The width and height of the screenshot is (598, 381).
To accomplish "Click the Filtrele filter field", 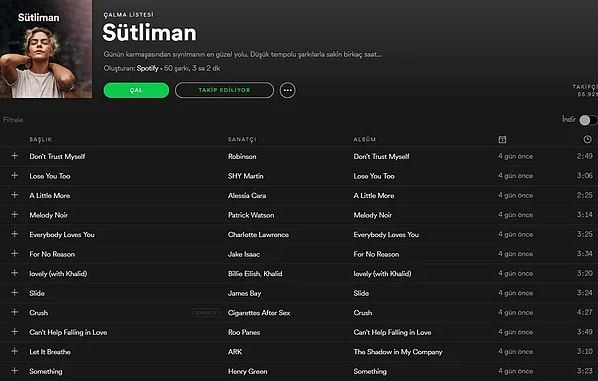I will click(x=13, y=120).
